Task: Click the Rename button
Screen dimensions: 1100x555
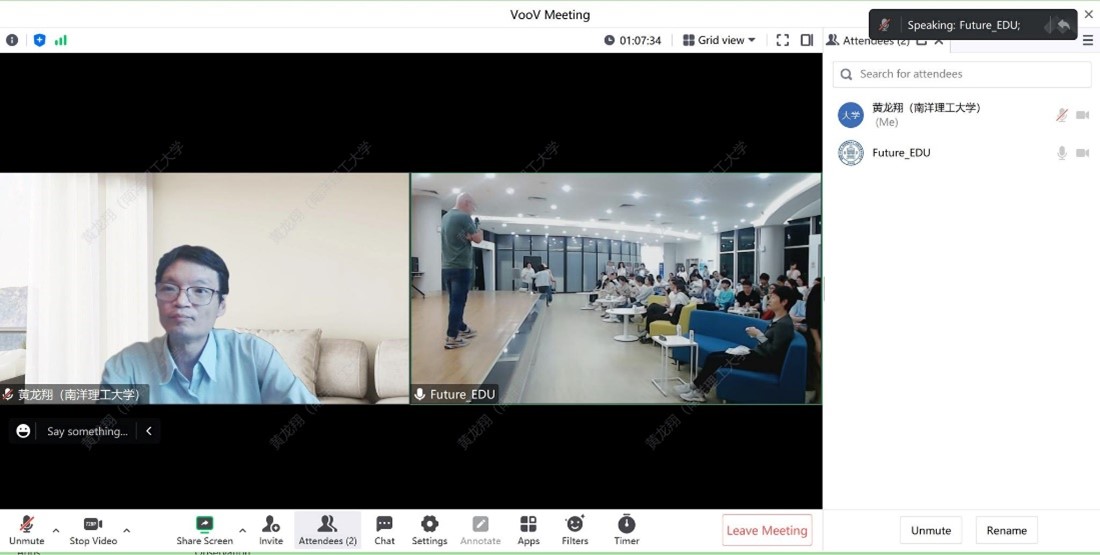Action: 1007,530
